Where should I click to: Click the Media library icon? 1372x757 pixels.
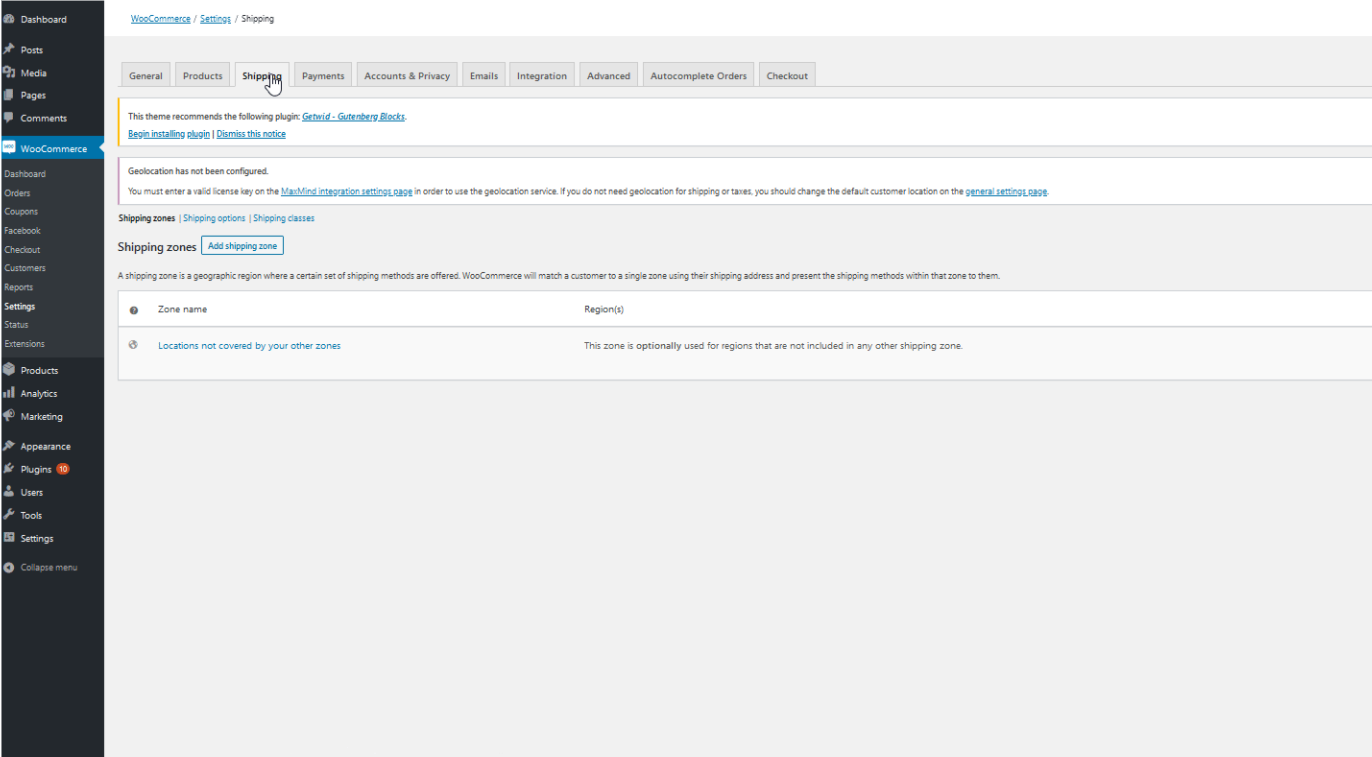[x=9, y=72]
